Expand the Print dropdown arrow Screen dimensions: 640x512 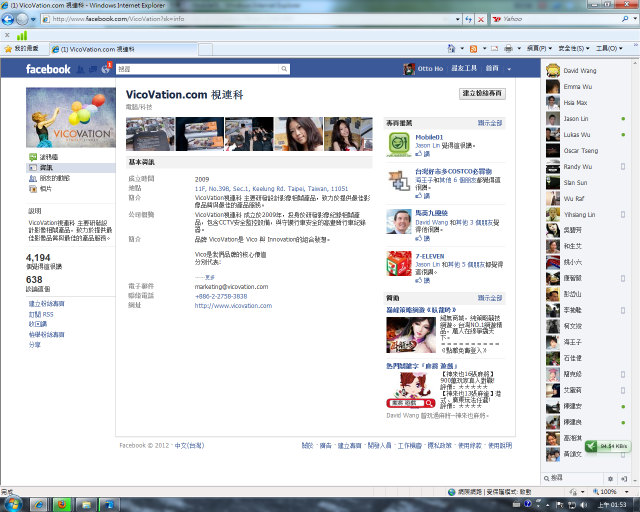pyautogui.click(x=519, y=49)
